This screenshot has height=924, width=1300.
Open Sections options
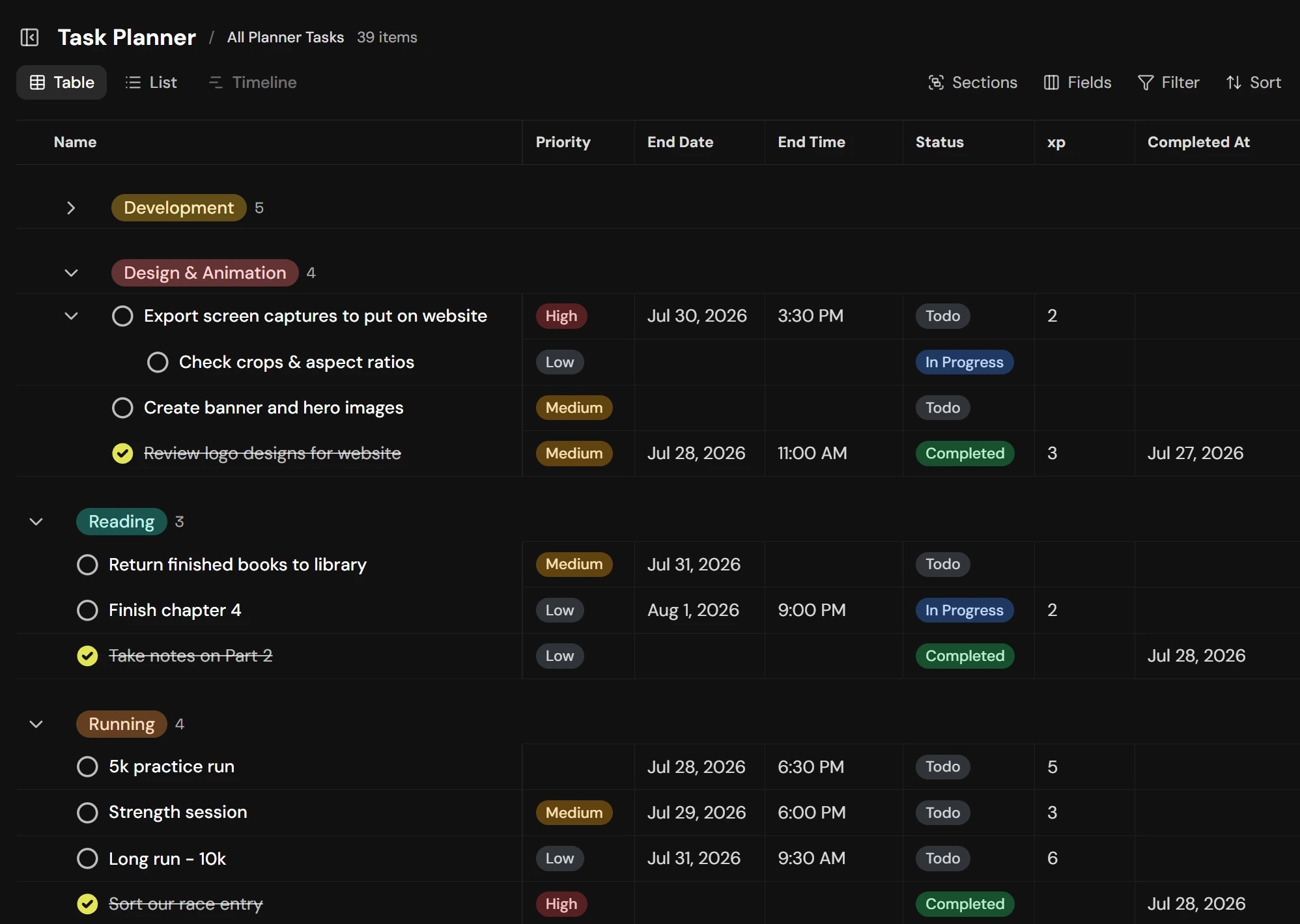(972, 82)
